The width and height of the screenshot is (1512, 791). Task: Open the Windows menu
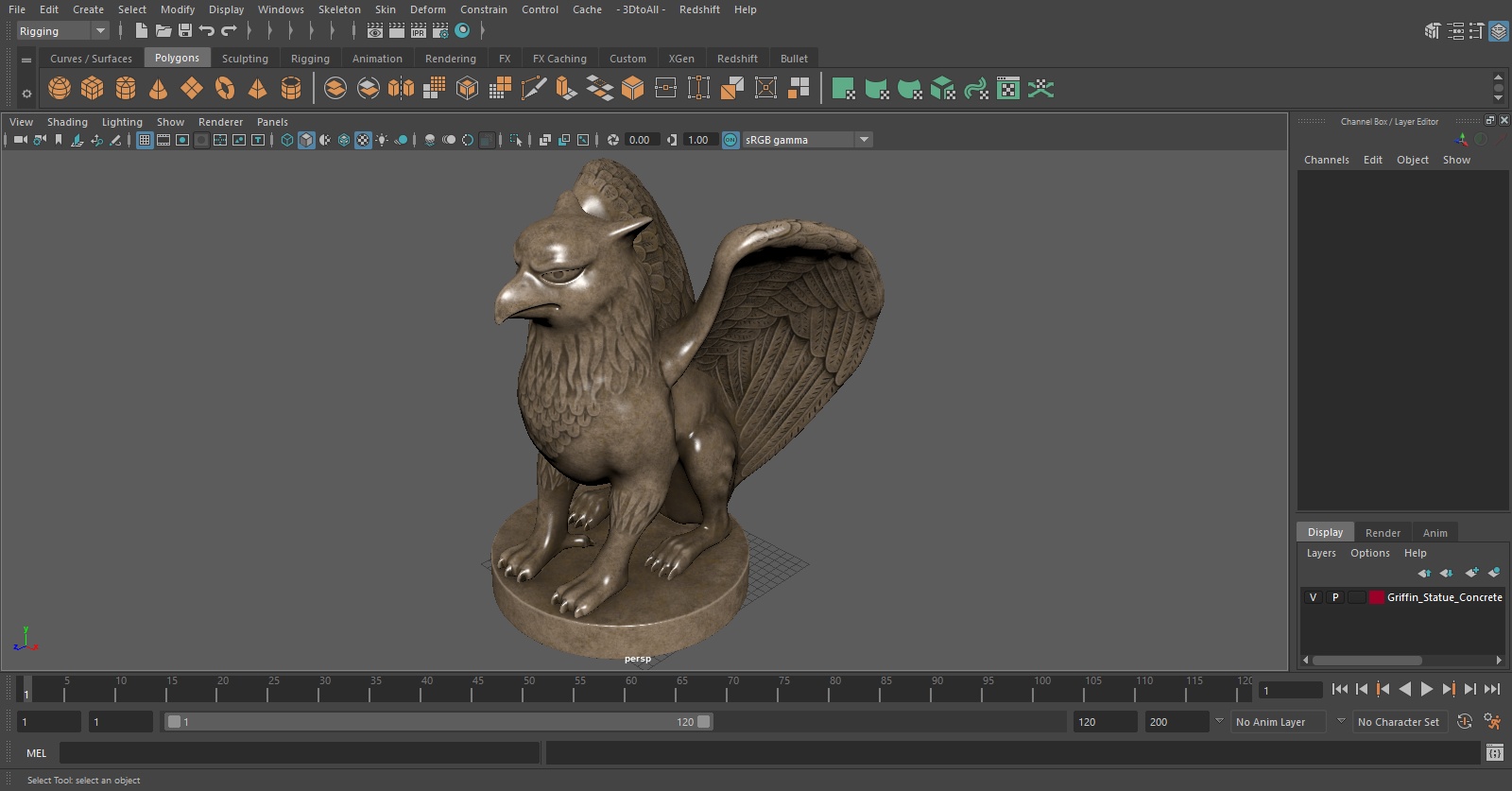pyautogui.click(x=281, y=9)
